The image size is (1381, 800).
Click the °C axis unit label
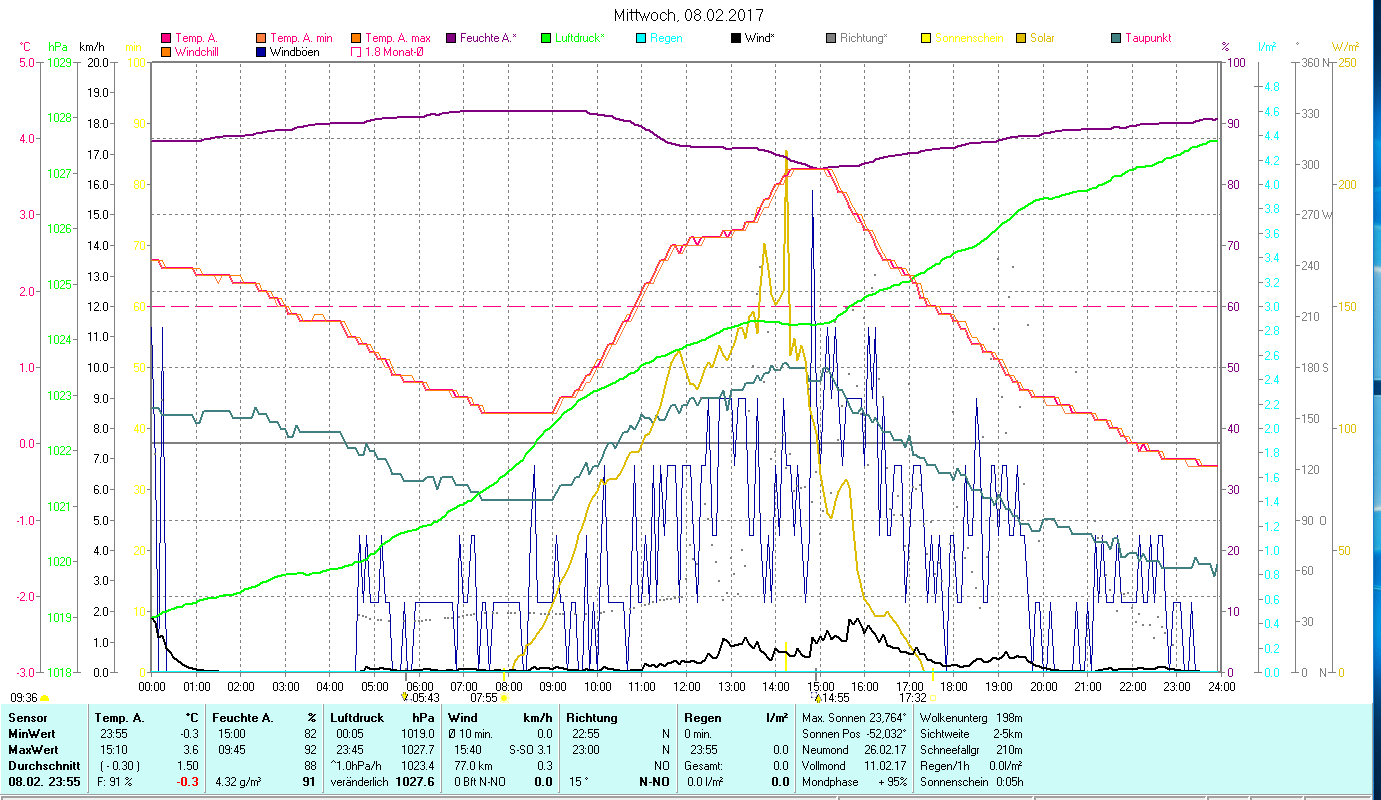tap(24, 47)
